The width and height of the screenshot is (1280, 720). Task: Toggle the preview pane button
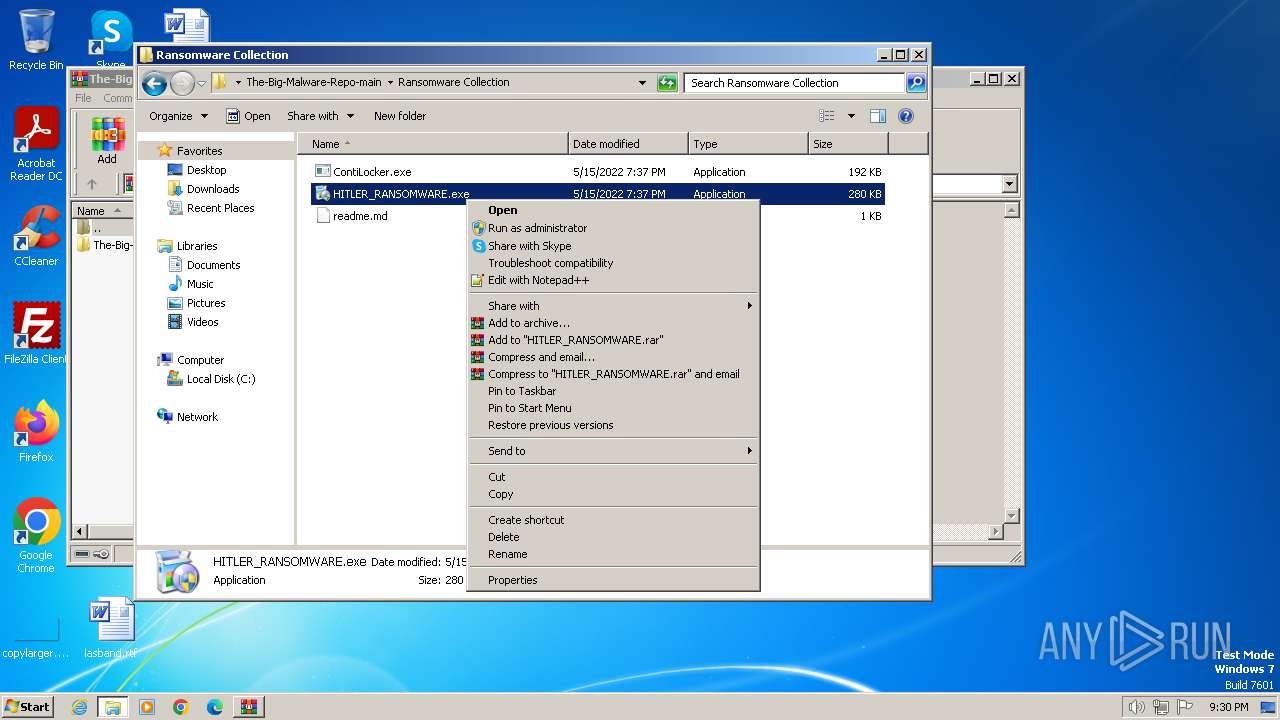coord(877,116)
